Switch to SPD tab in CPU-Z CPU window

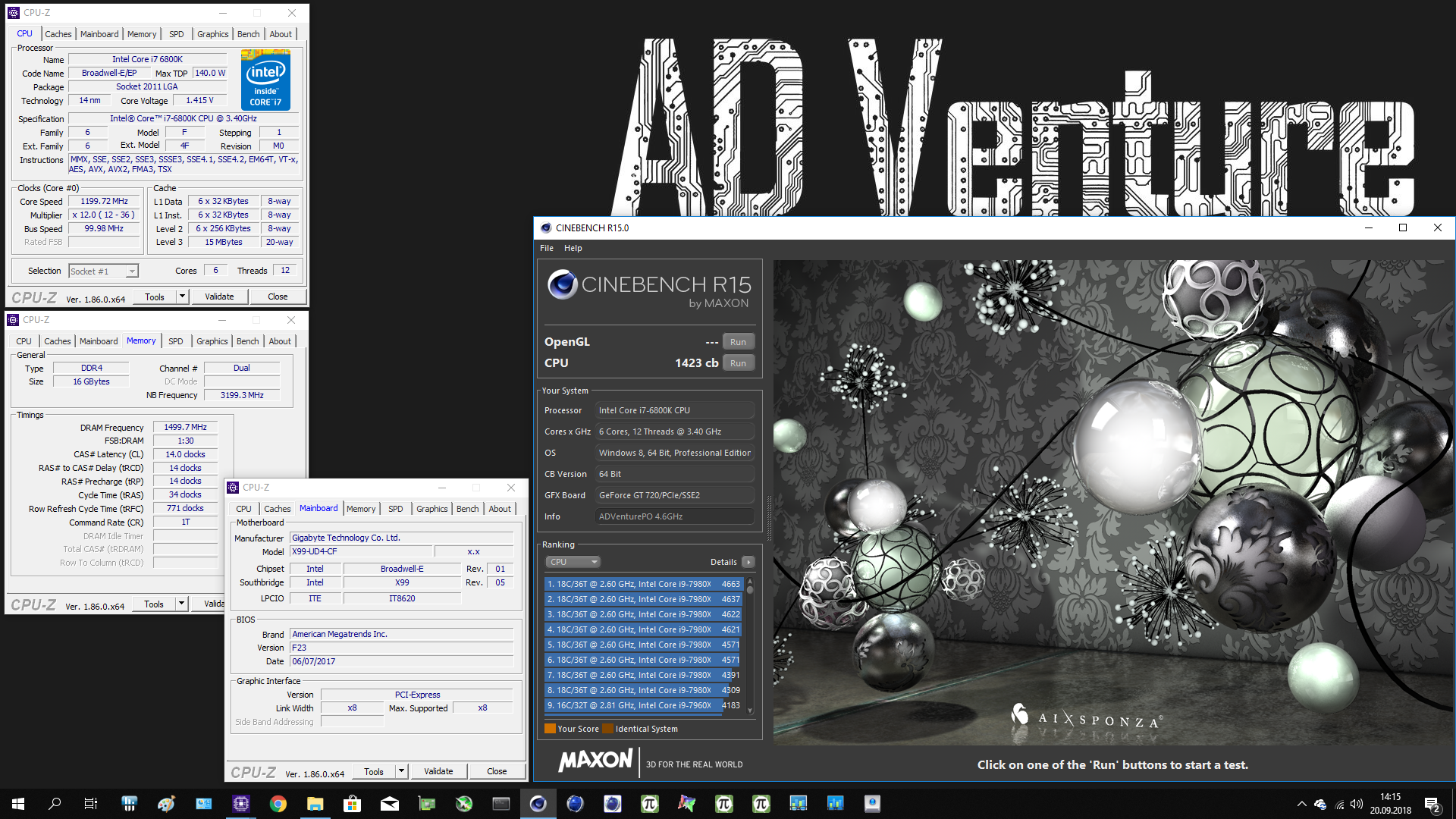[x=176, y=34]
